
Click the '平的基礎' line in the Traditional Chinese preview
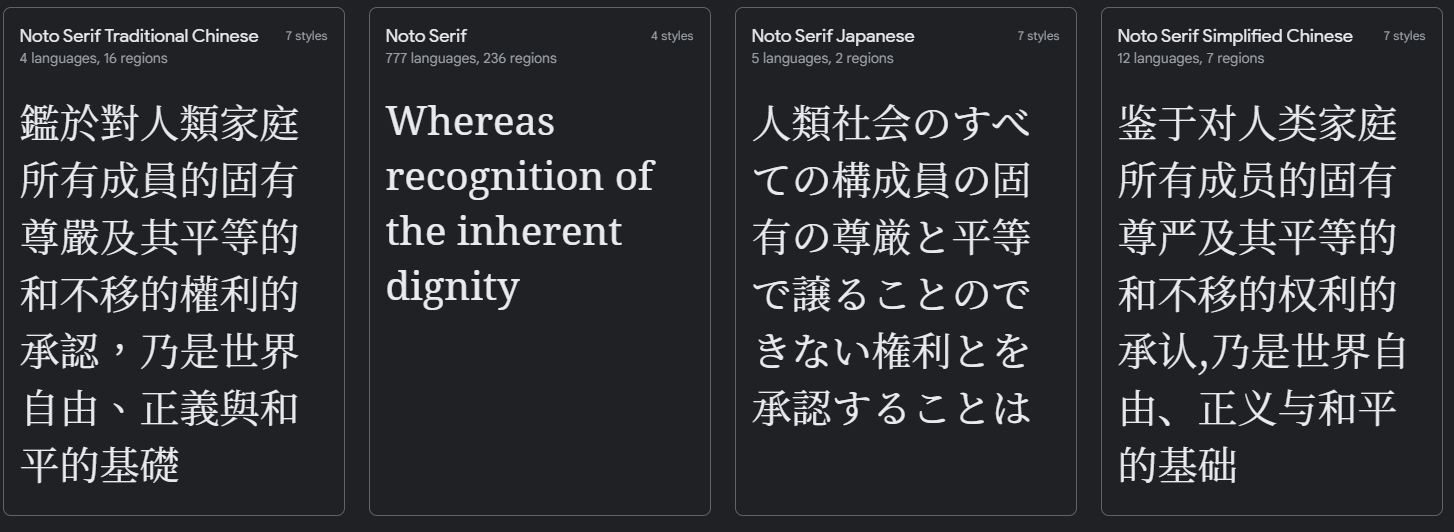click(100, 465)
